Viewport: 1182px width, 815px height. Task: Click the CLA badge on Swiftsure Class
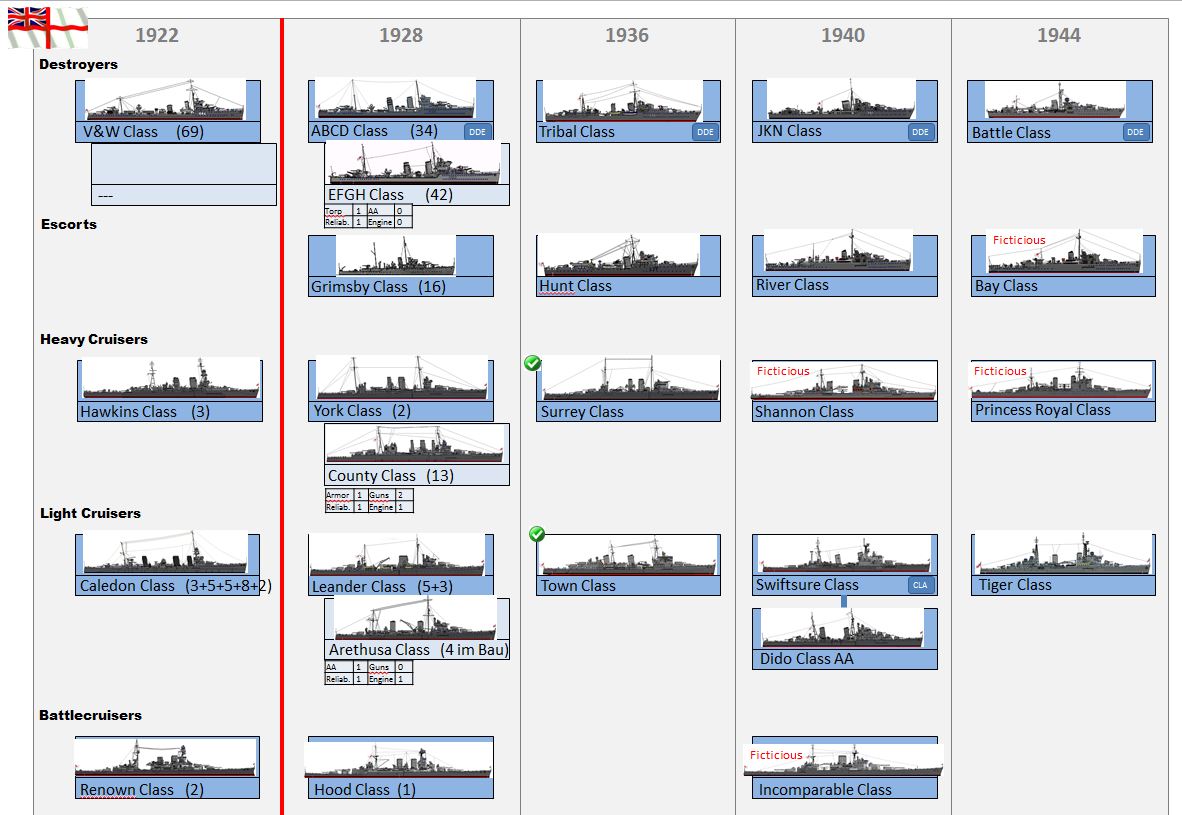click(921, 585)
